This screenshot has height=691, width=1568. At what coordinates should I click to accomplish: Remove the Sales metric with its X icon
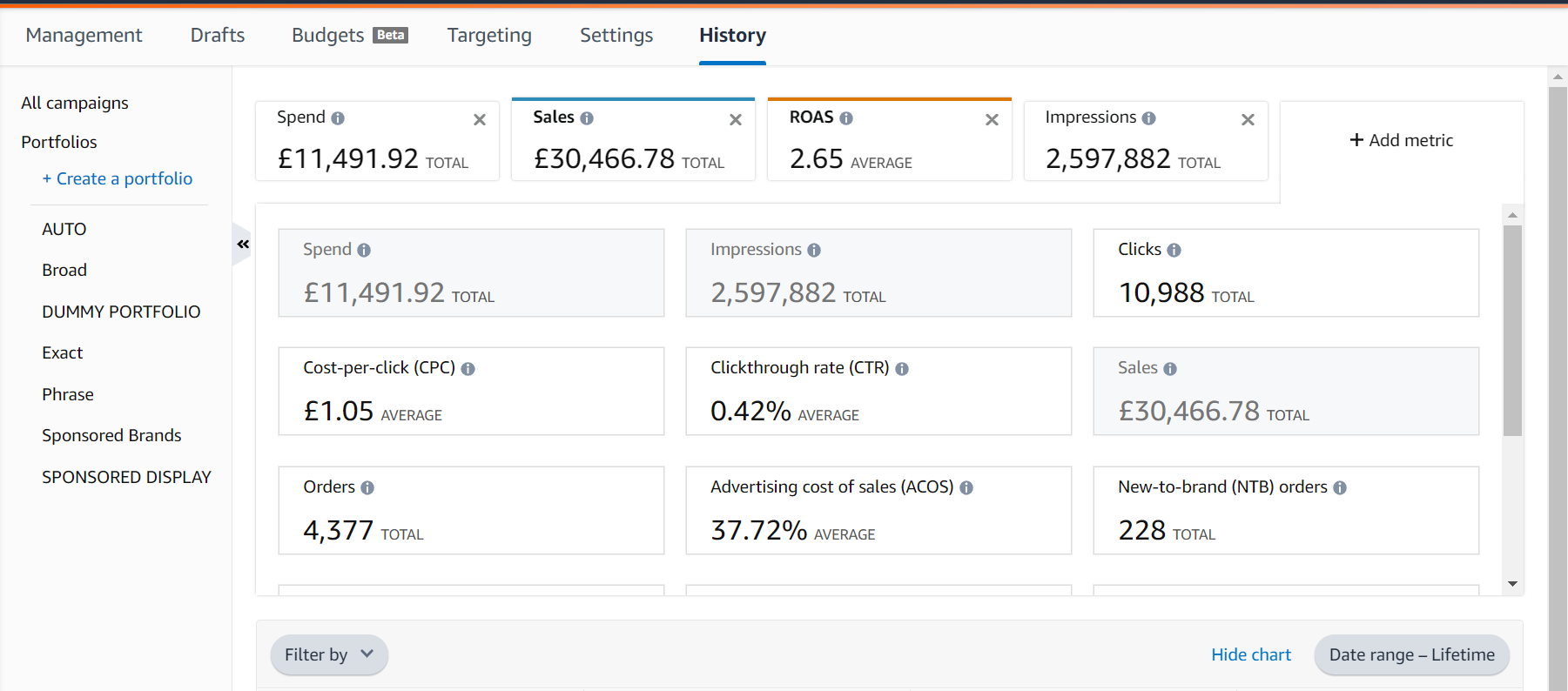pyautogui.click(x=736, y=120)
